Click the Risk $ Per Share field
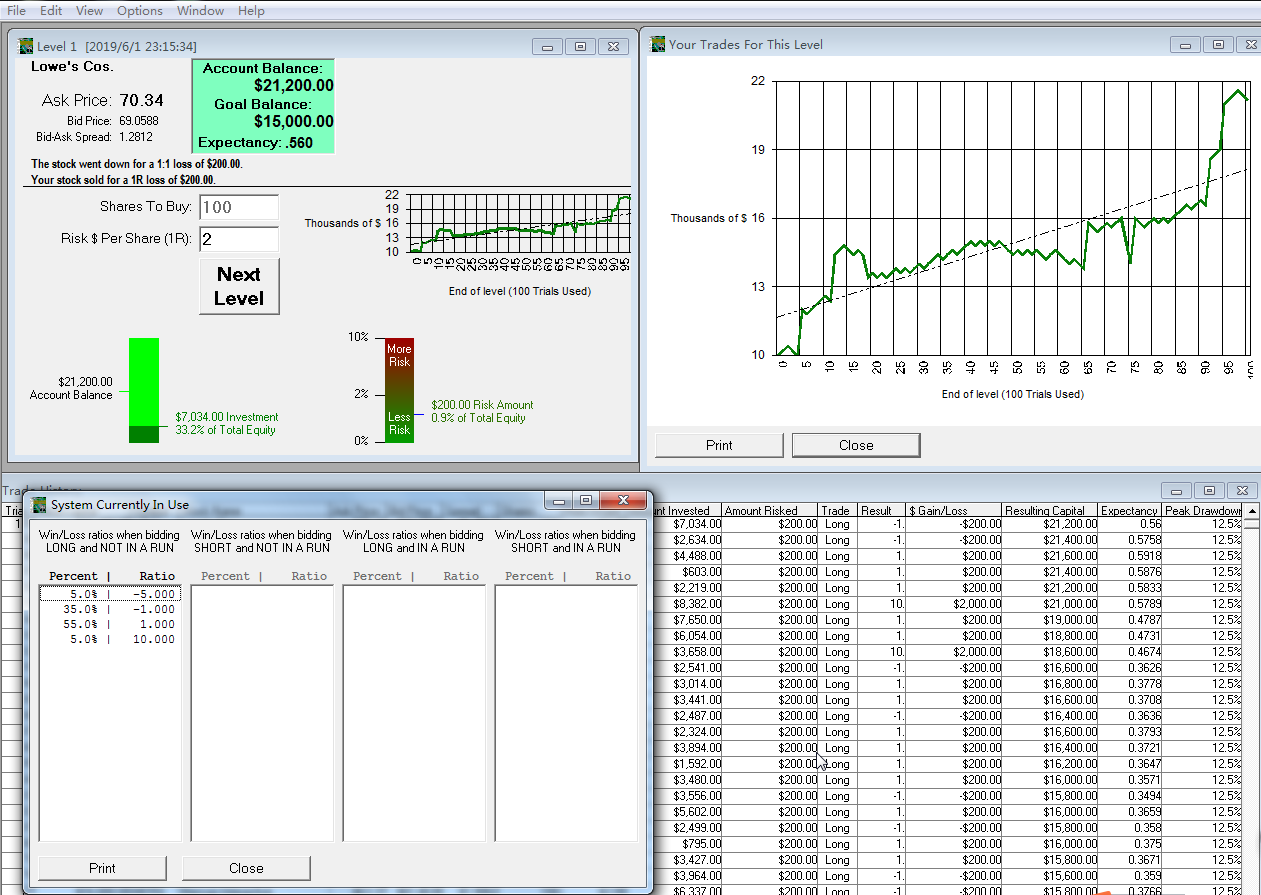 coord(239,239)
